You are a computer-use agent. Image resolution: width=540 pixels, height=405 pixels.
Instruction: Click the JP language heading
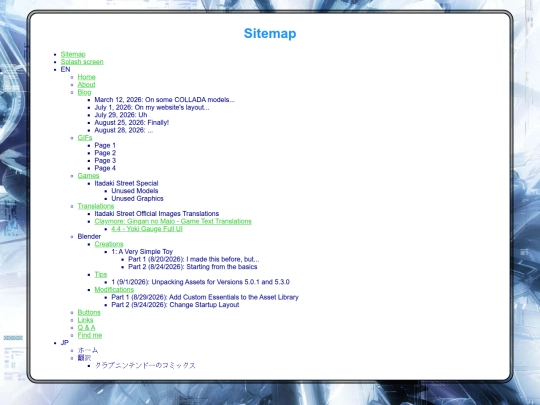pyautogui.click(x=65, y=343)
